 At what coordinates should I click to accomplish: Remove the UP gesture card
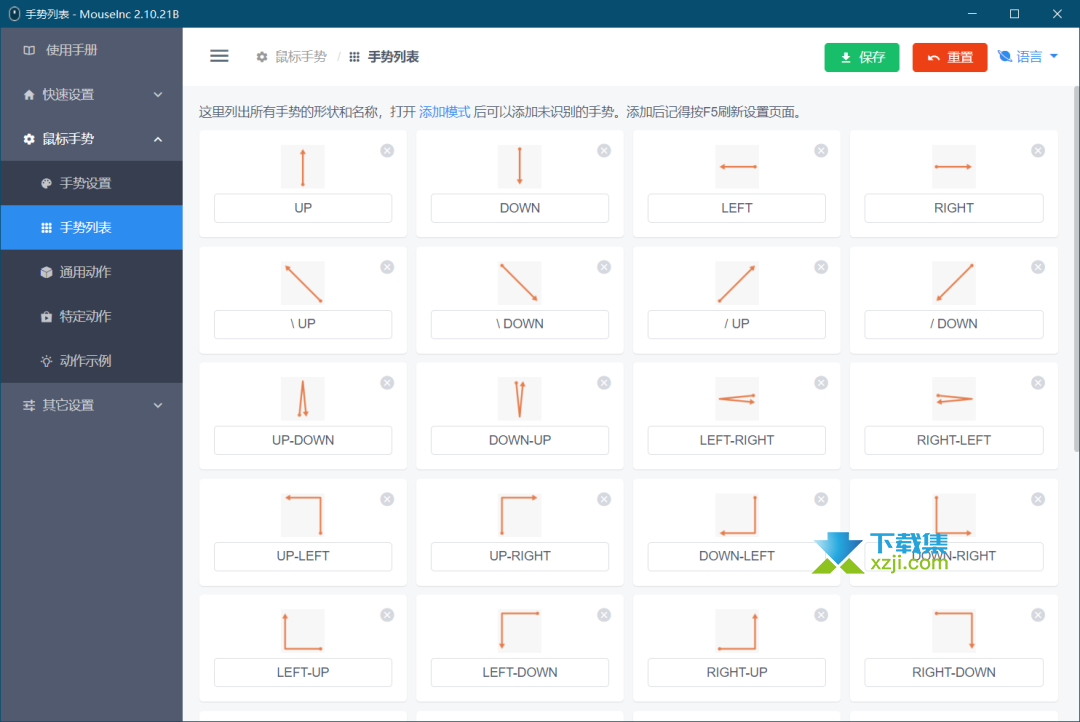pyautogui.click(x=387, y=151)
